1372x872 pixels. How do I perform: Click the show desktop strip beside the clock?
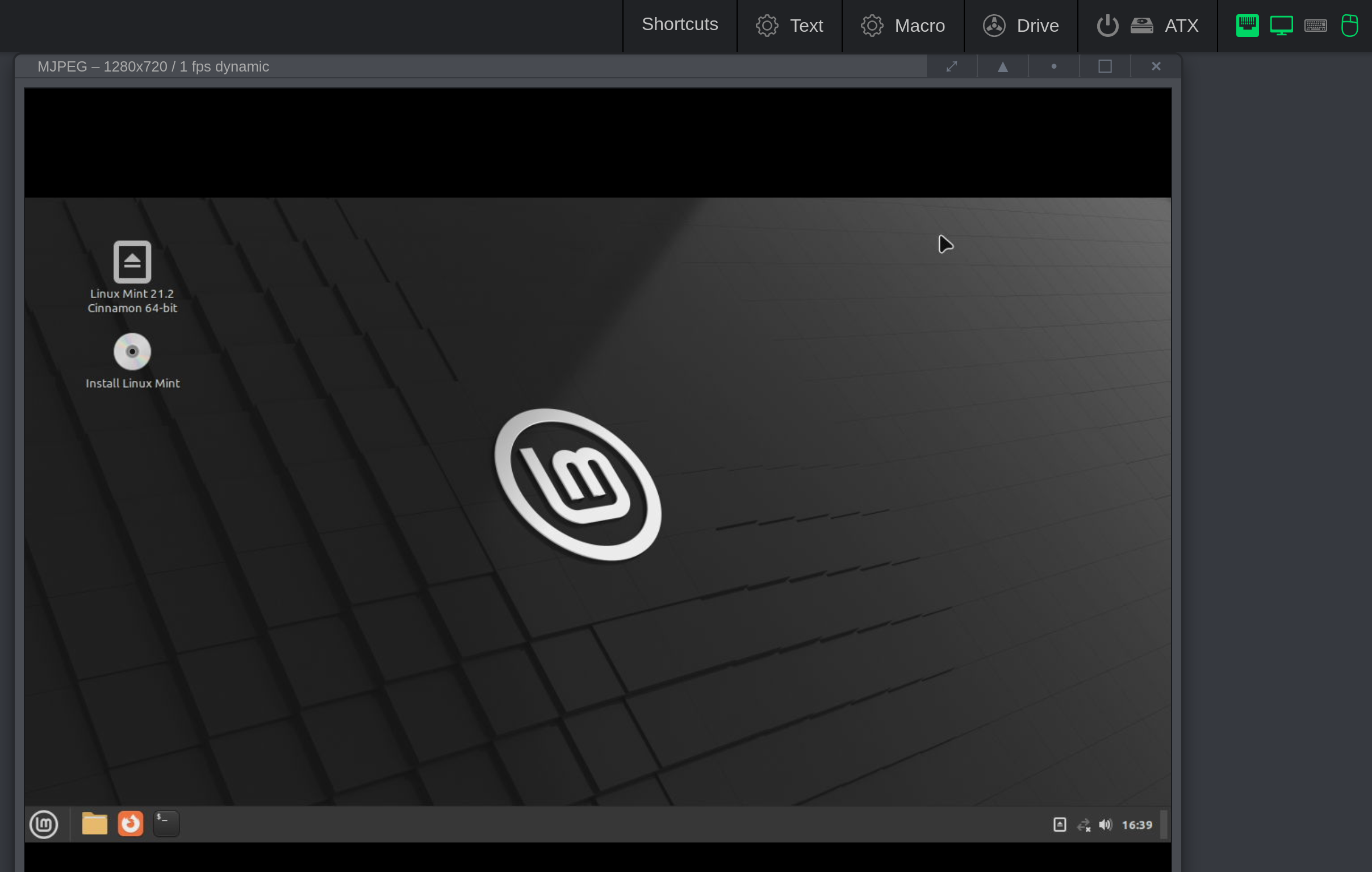pos(1164,825)
